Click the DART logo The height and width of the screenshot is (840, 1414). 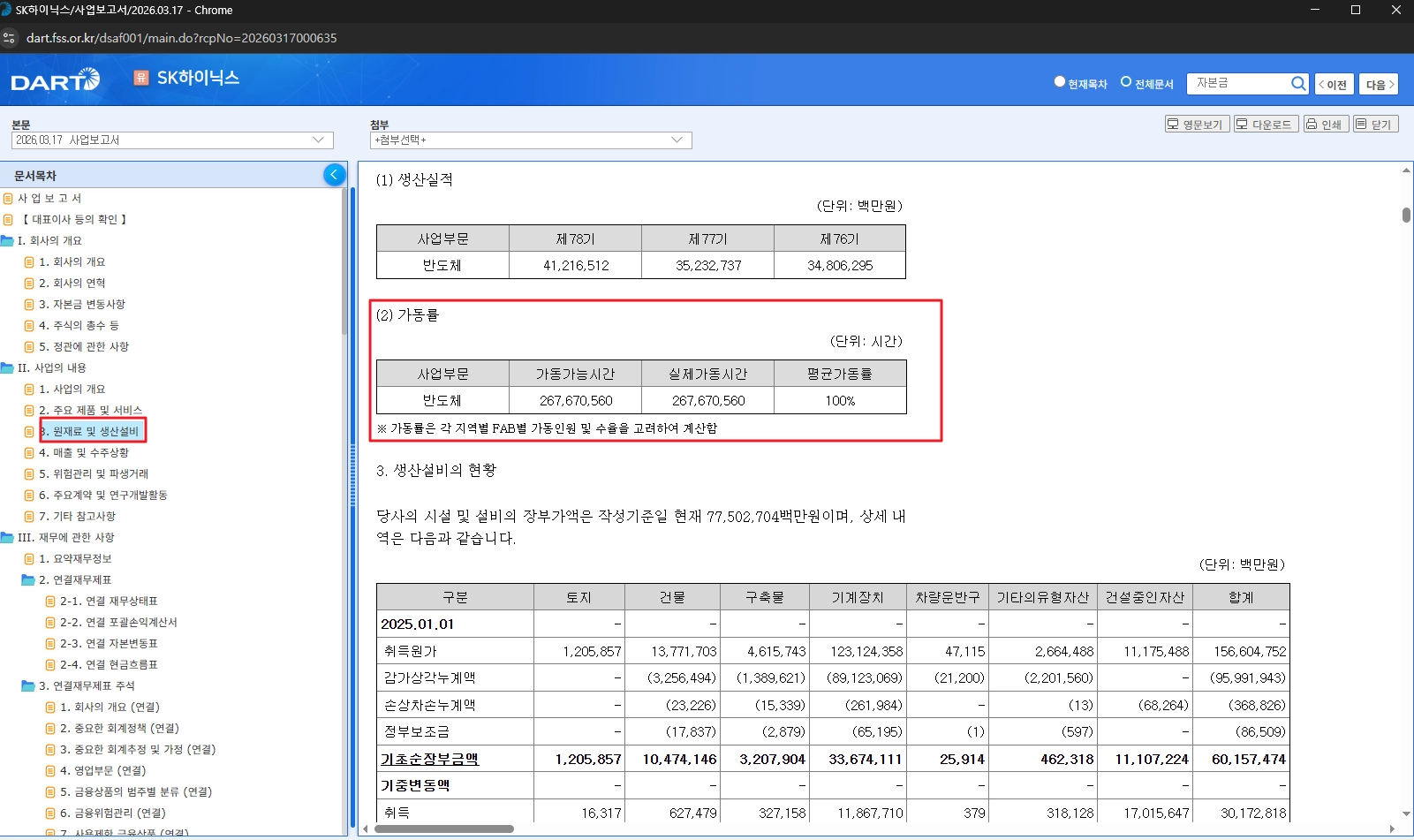pos(55,81)
